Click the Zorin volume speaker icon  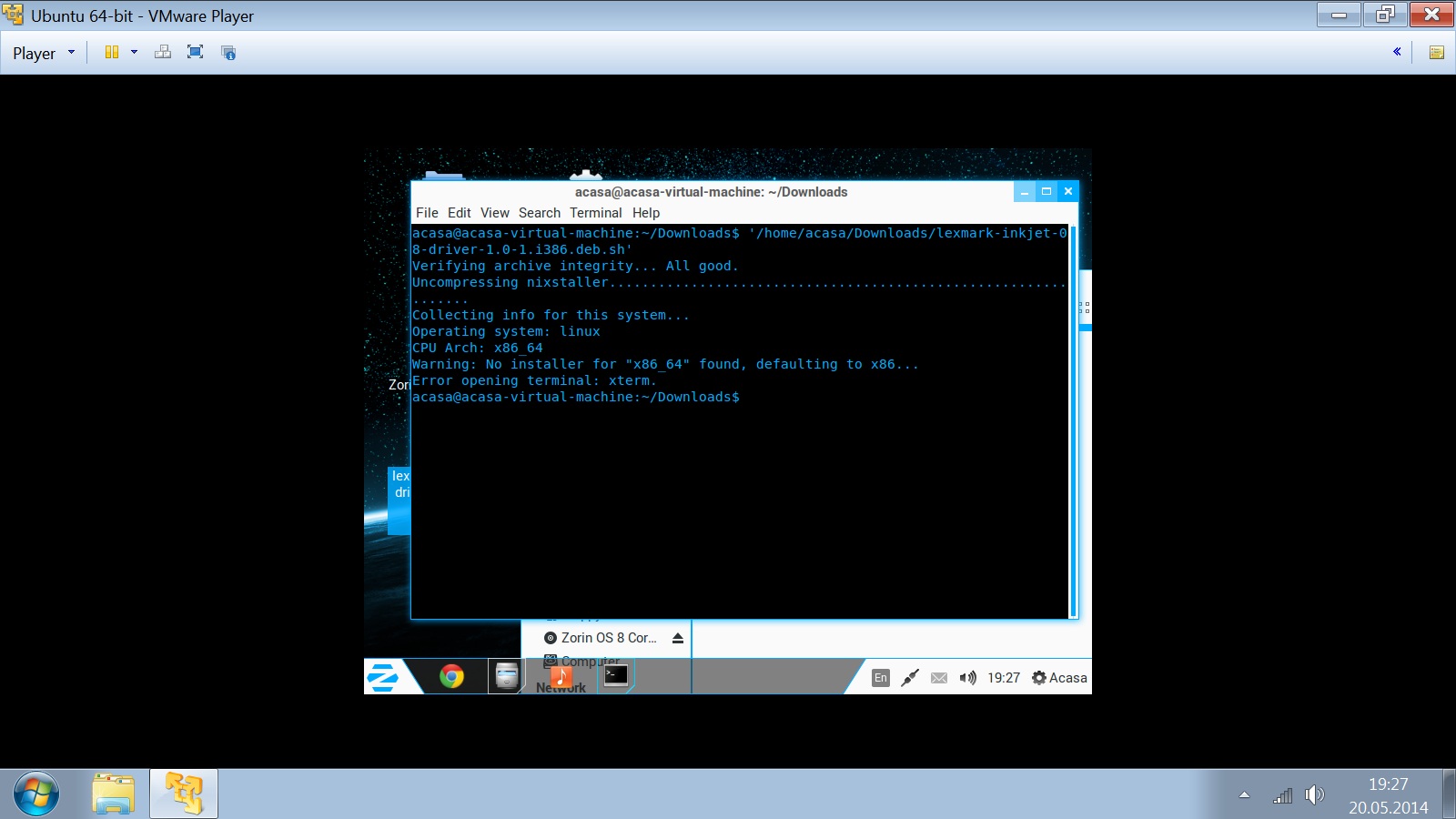coord(967,678)
